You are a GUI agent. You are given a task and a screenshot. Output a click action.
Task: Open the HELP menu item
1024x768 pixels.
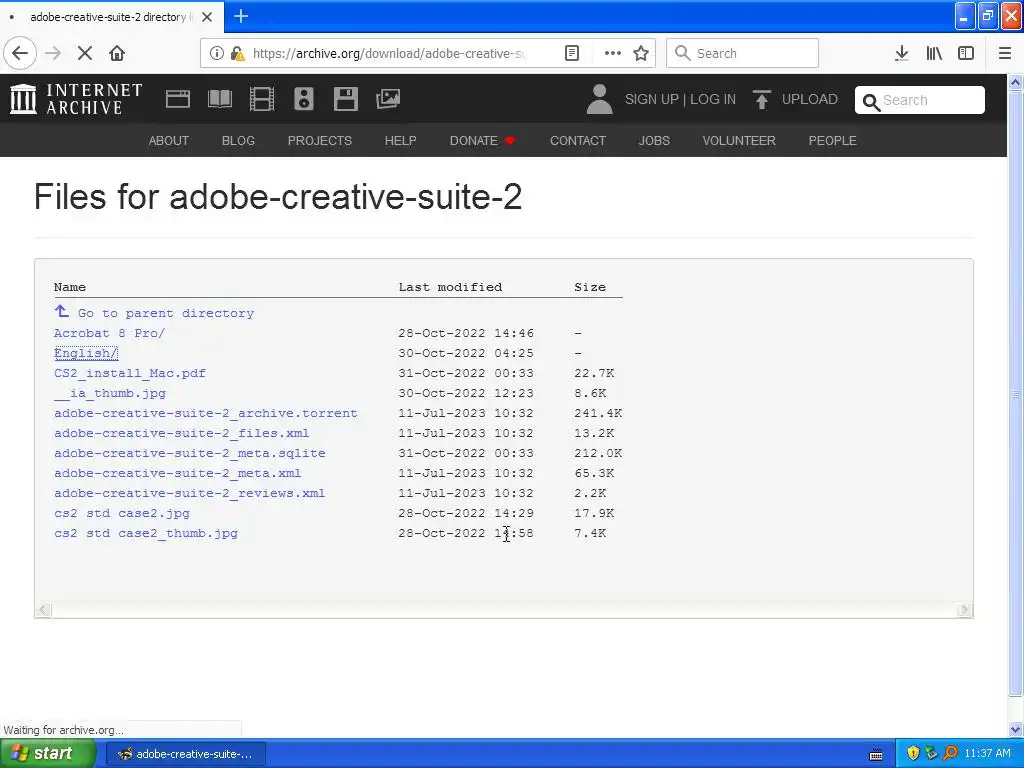click(400, 140)
